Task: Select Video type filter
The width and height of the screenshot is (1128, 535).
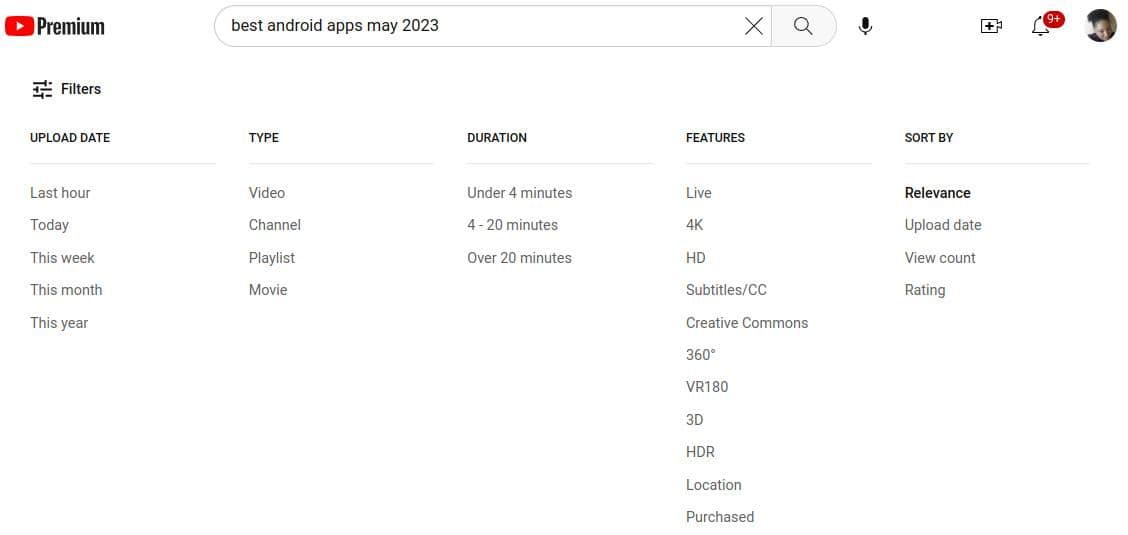Action: pos(267,193)
